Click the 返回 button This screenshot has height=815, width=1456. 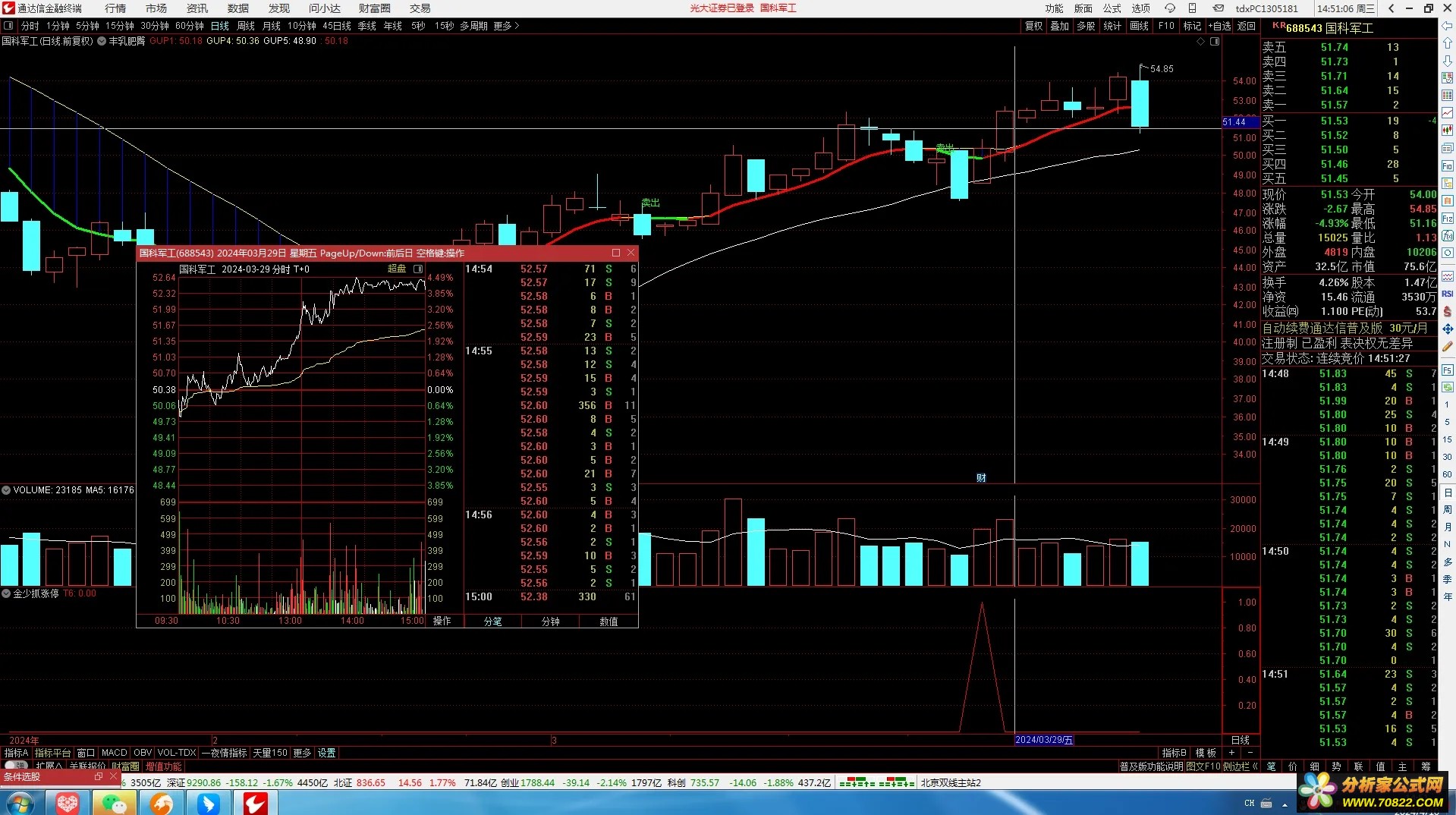pos(1247,26)
